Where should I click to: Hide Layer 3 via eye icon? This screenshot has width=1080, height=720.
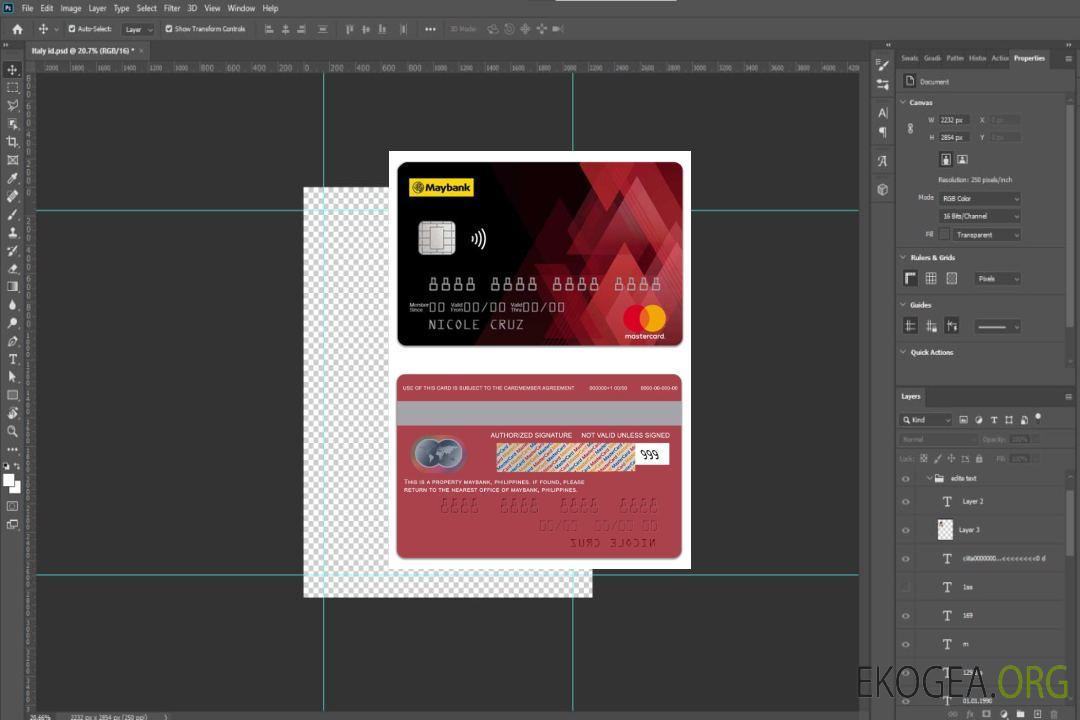[906, 531]
